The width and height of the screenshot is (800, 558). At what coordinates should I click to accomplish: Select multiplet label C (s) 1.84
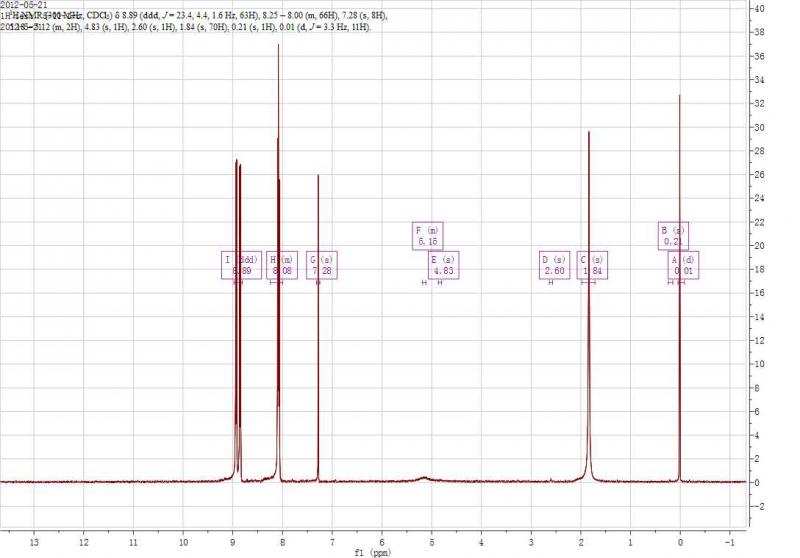coord(592,265)
